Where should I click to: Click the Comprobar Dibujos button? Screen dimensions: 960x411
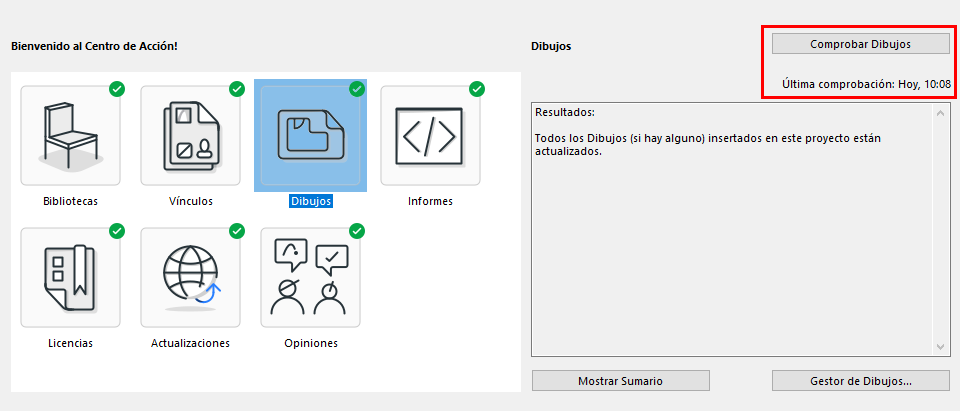point(860,44)
